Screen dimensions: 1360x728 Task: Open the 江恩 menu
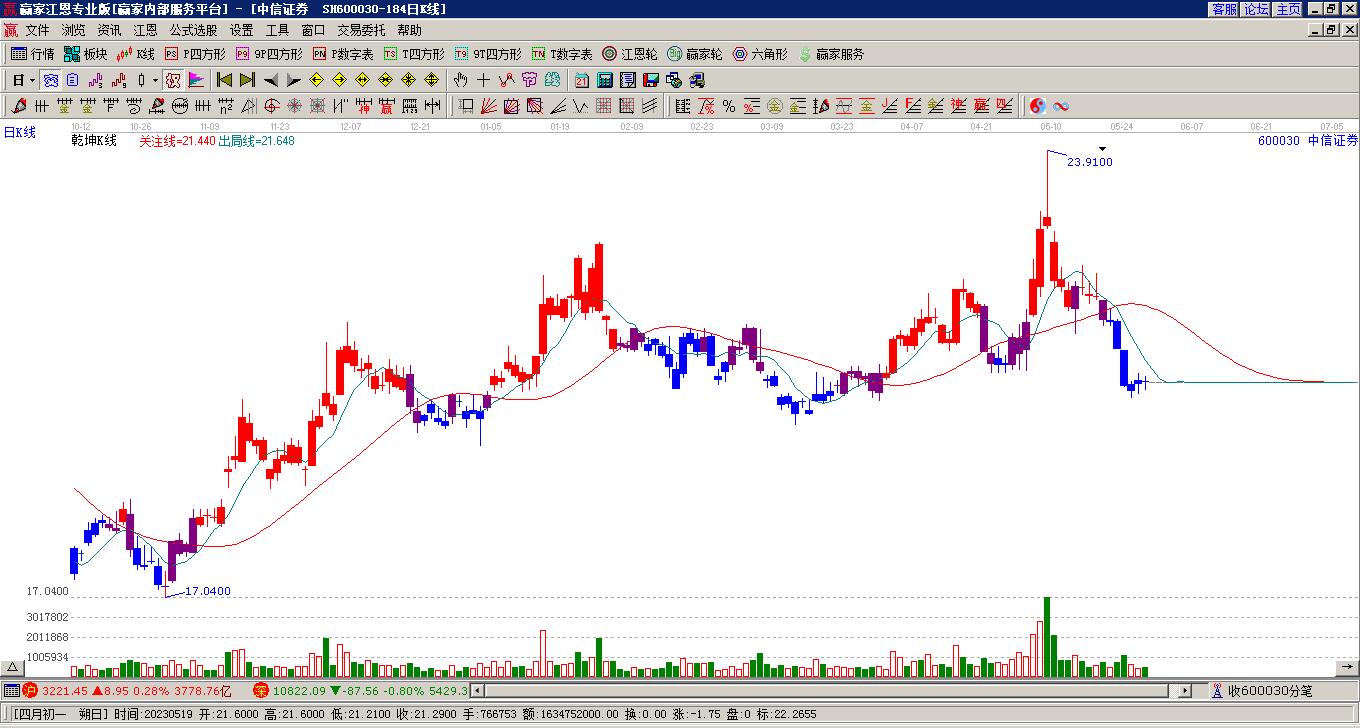click(145, 31)
